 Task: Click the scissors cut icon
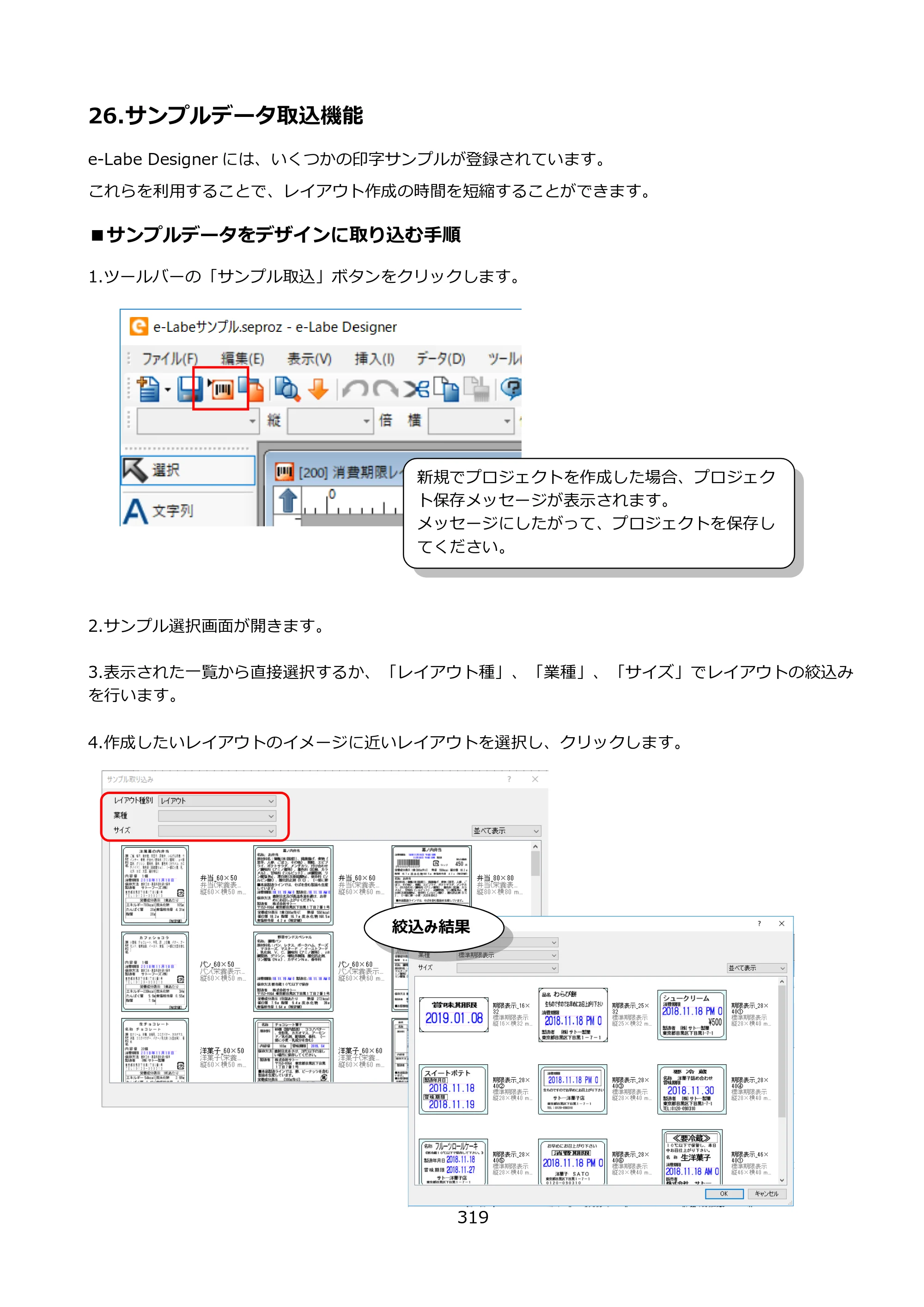click(416, 389)
